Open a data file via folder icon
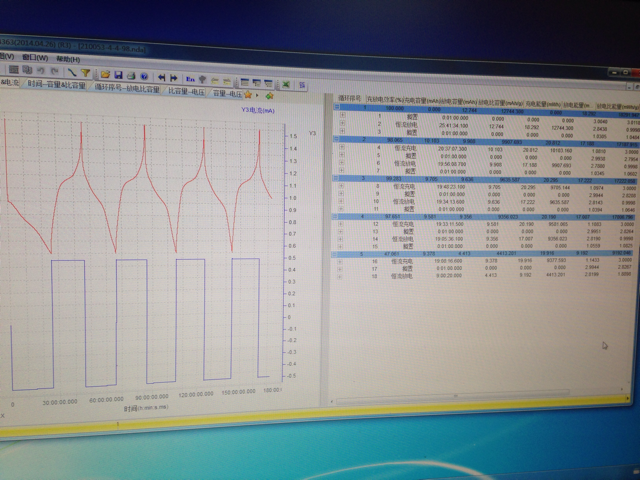This screenshot has height=480, width=640. [x=105, y=74]
